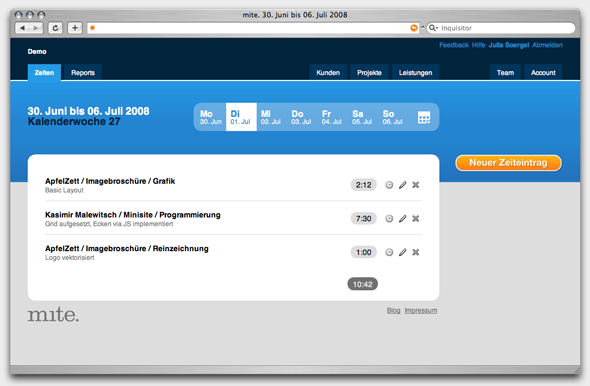Screen dimensions: 590x386
Task: Edit the Reinzeichnung entry with pencil icon
Action: coord(403,252)
